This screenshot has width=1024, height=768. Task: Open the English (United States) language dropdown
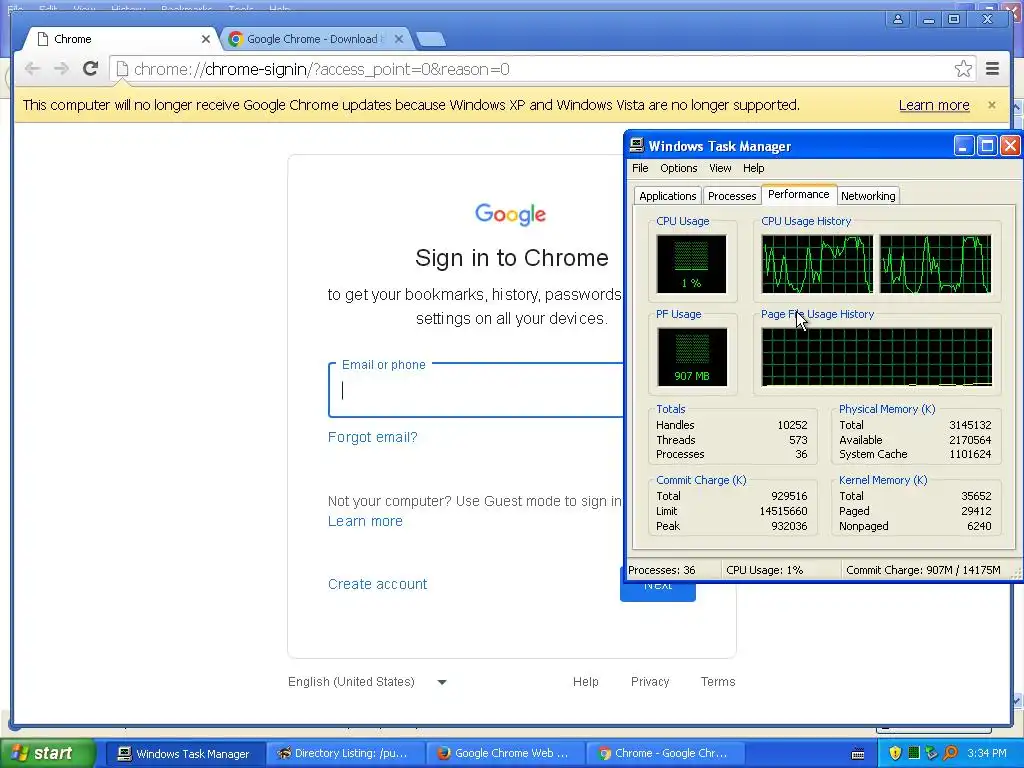tap(367, 682)
